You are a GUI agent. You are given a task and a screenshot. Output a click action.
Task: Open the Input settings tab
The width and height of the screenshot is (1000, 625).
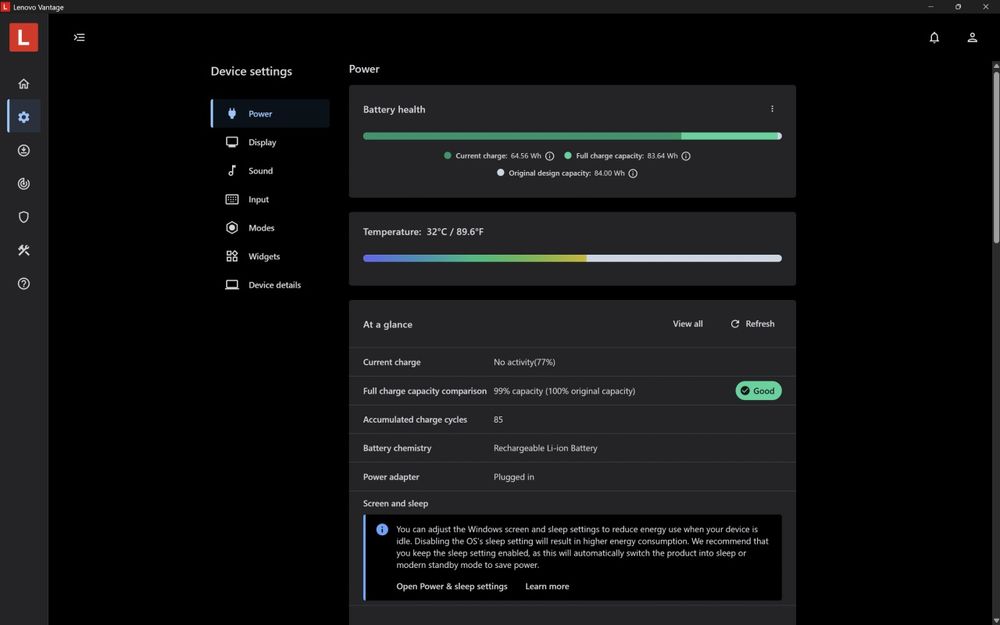tap(270, 199)
